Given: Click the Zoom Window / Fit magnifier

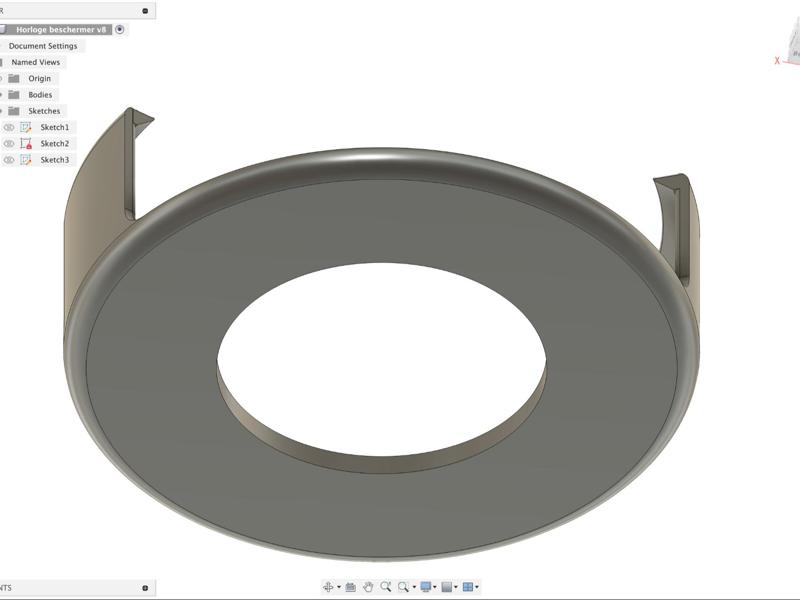Looking at the screenshot, I should tap(403, 587).
